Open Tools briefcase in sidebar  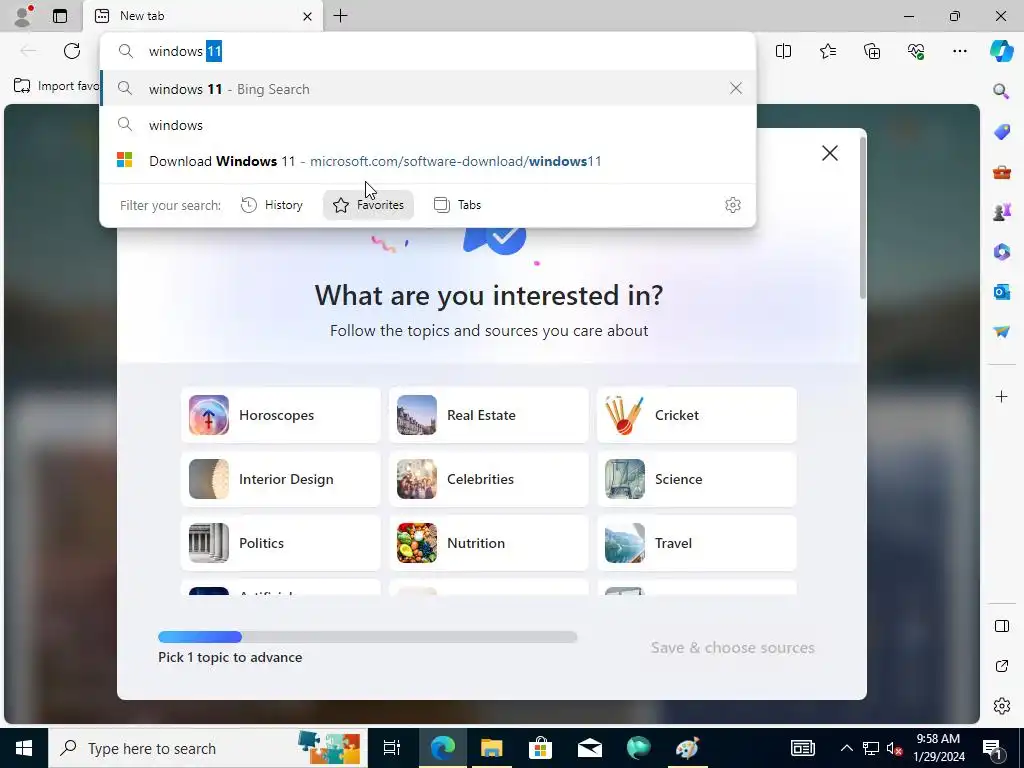pos(1001,172)
